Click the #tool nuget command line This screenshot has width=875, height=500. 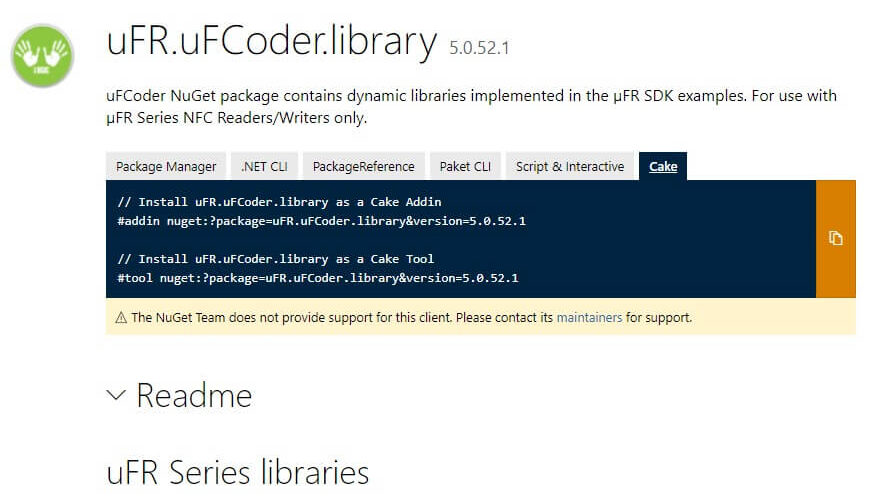click(x=318, y=278)
